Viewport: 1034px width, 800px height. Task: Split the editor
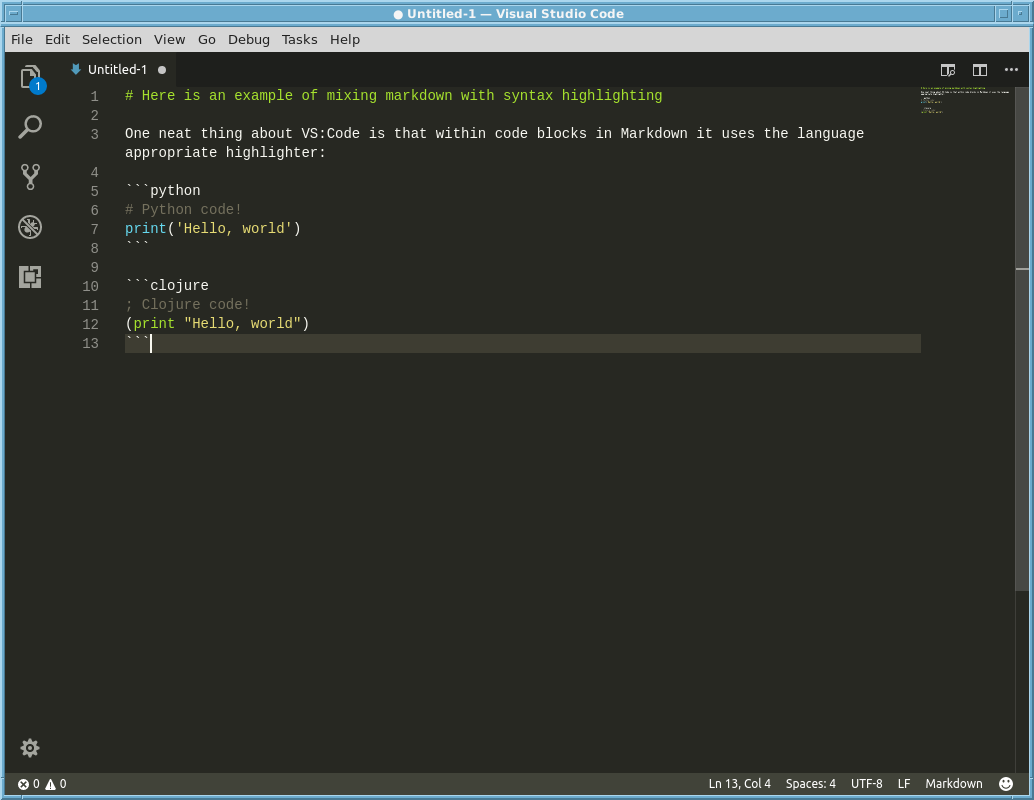[x=980, y=70]
